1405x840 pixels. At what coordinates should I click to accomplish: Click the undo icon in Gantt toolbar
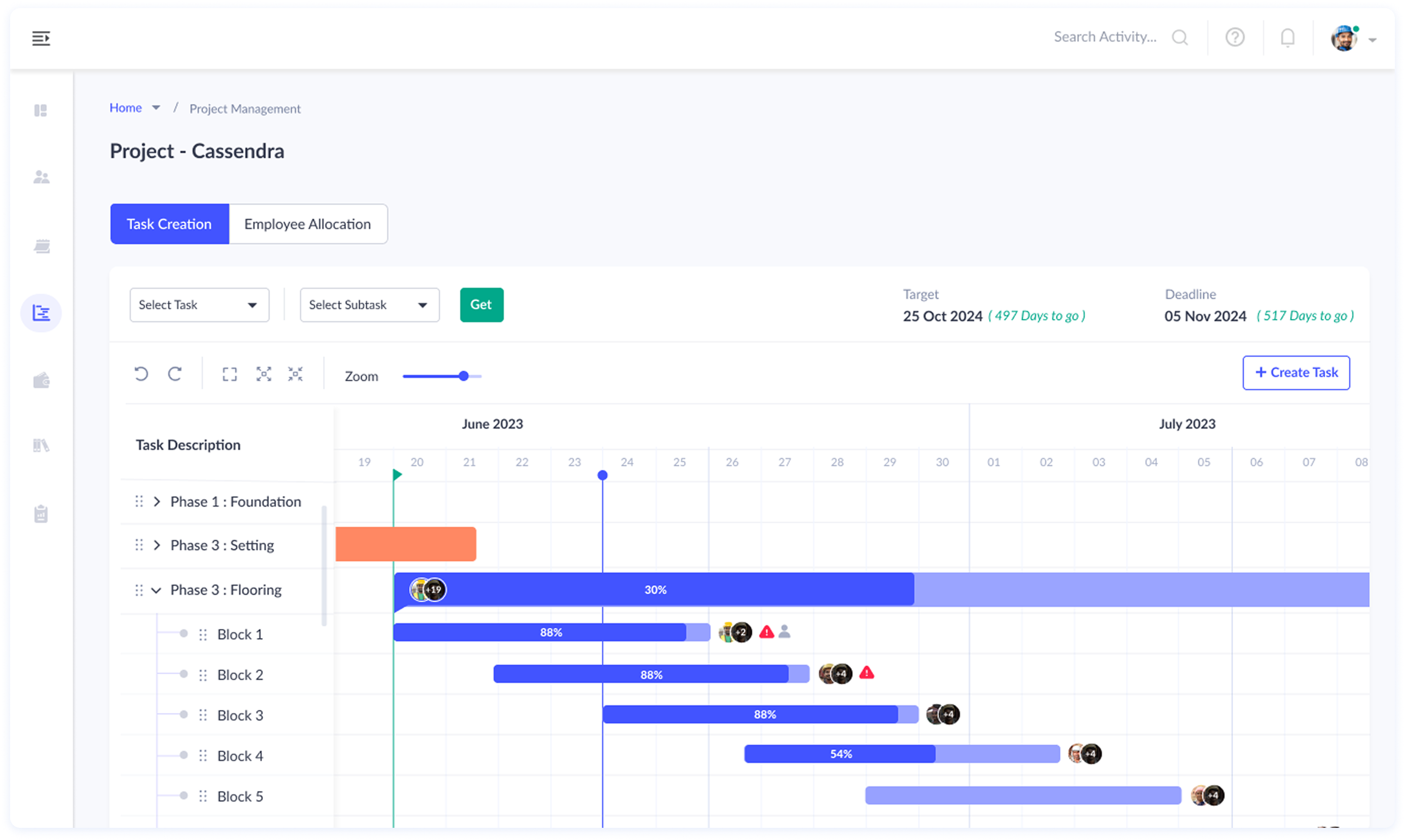point(141,374)
